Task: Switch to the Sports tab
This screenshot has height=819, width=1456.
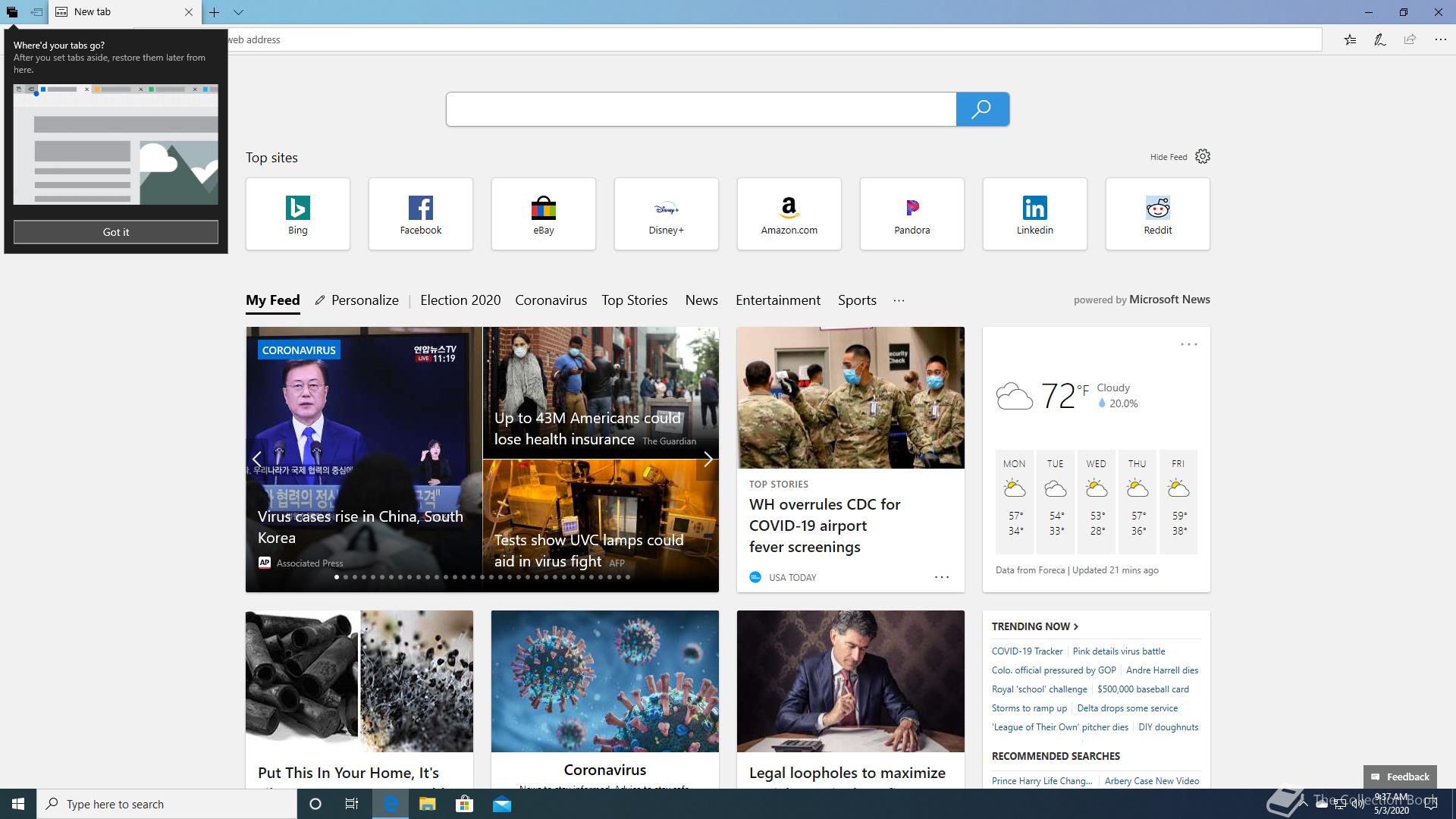Action: pos(857,300)
